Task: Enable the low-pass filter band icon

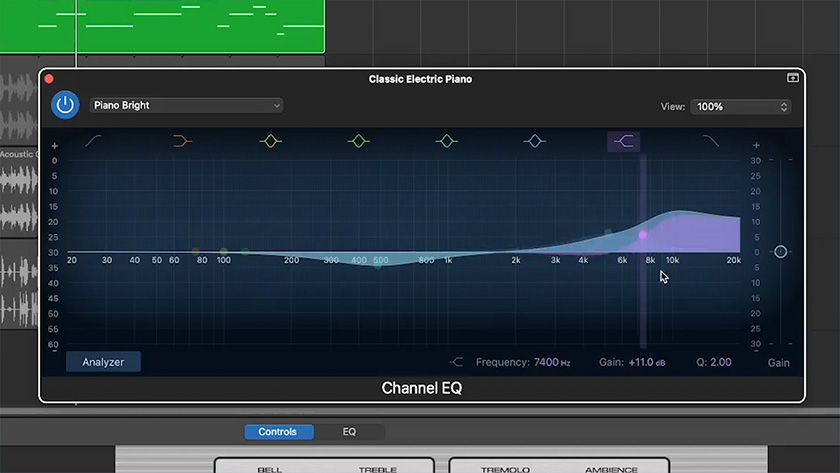Action: [710, 142]
